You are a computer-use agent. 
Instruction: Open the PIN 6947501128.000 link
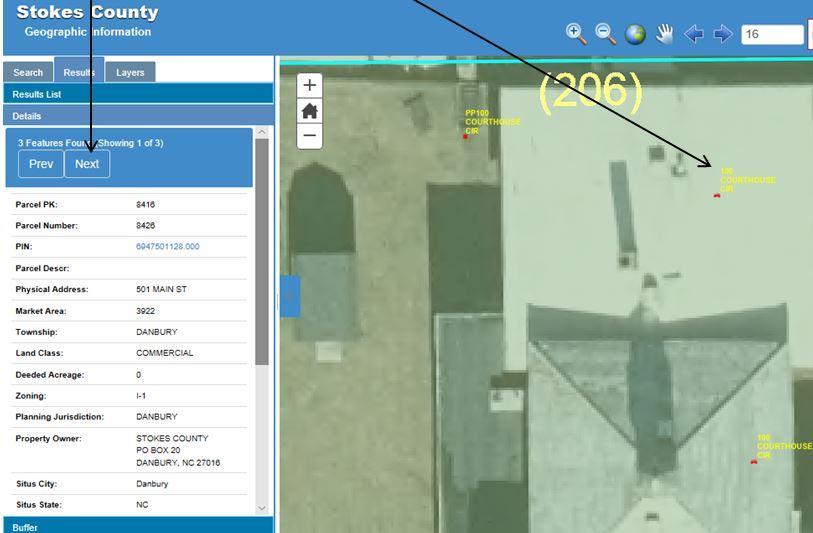pos(167,247)
